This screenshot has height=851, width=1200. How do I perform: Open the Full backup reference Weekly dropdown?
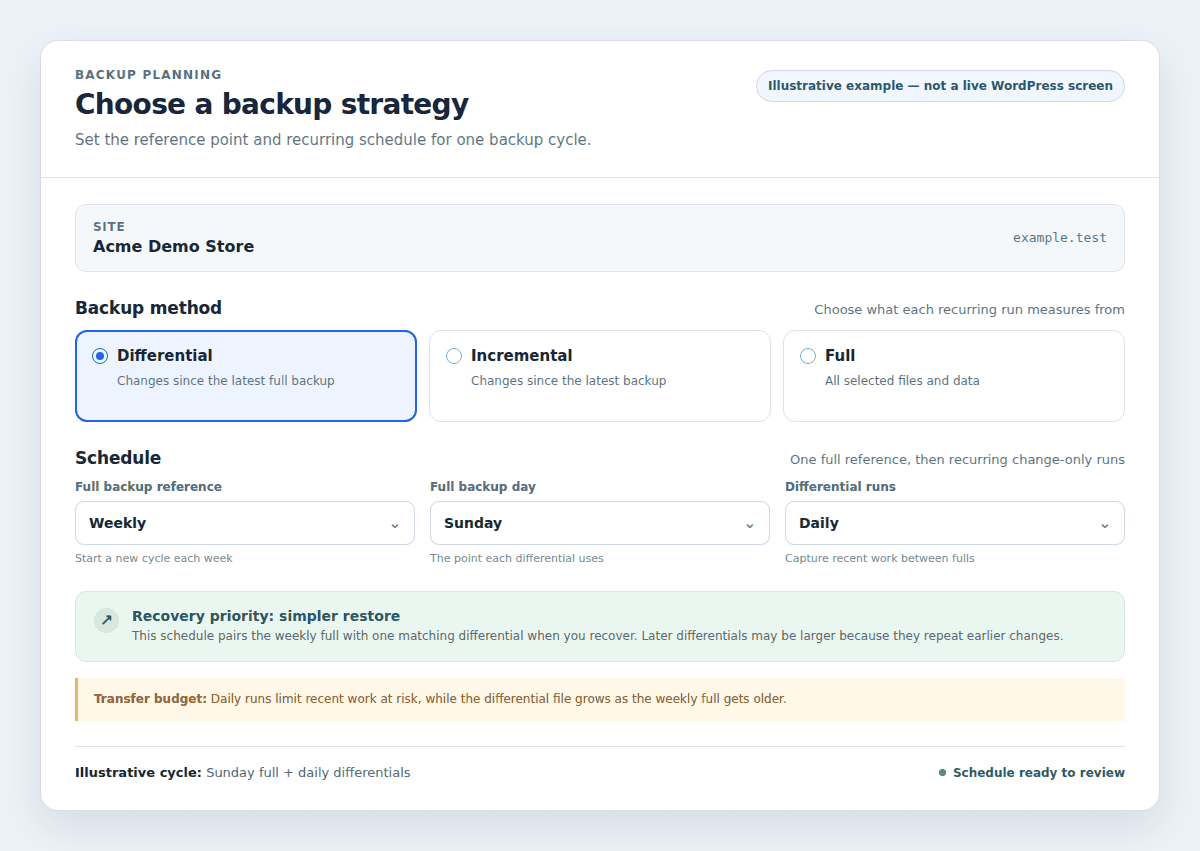[x=245, y=523]
